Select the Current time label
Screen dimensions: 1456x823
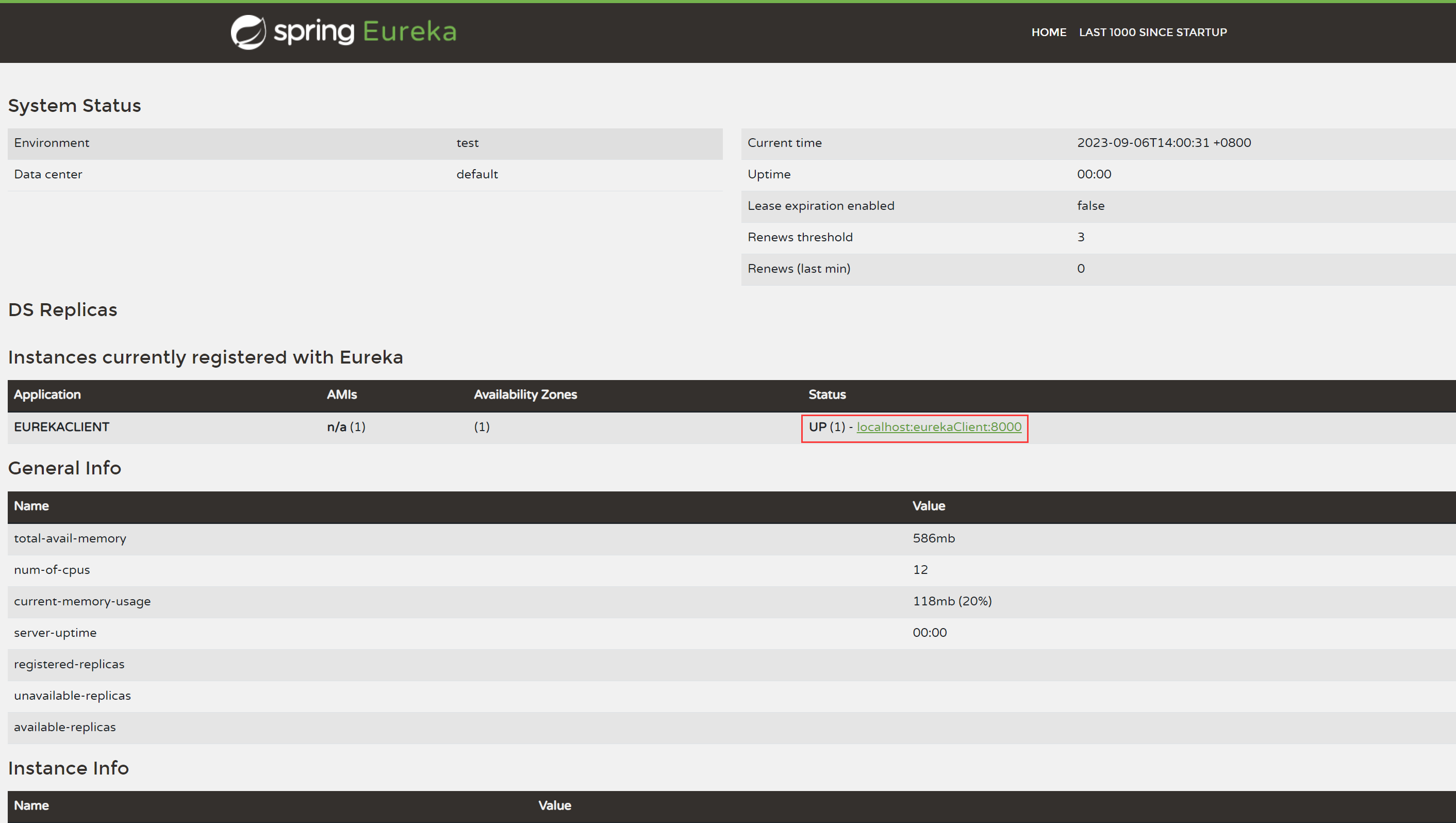point(785,143)
